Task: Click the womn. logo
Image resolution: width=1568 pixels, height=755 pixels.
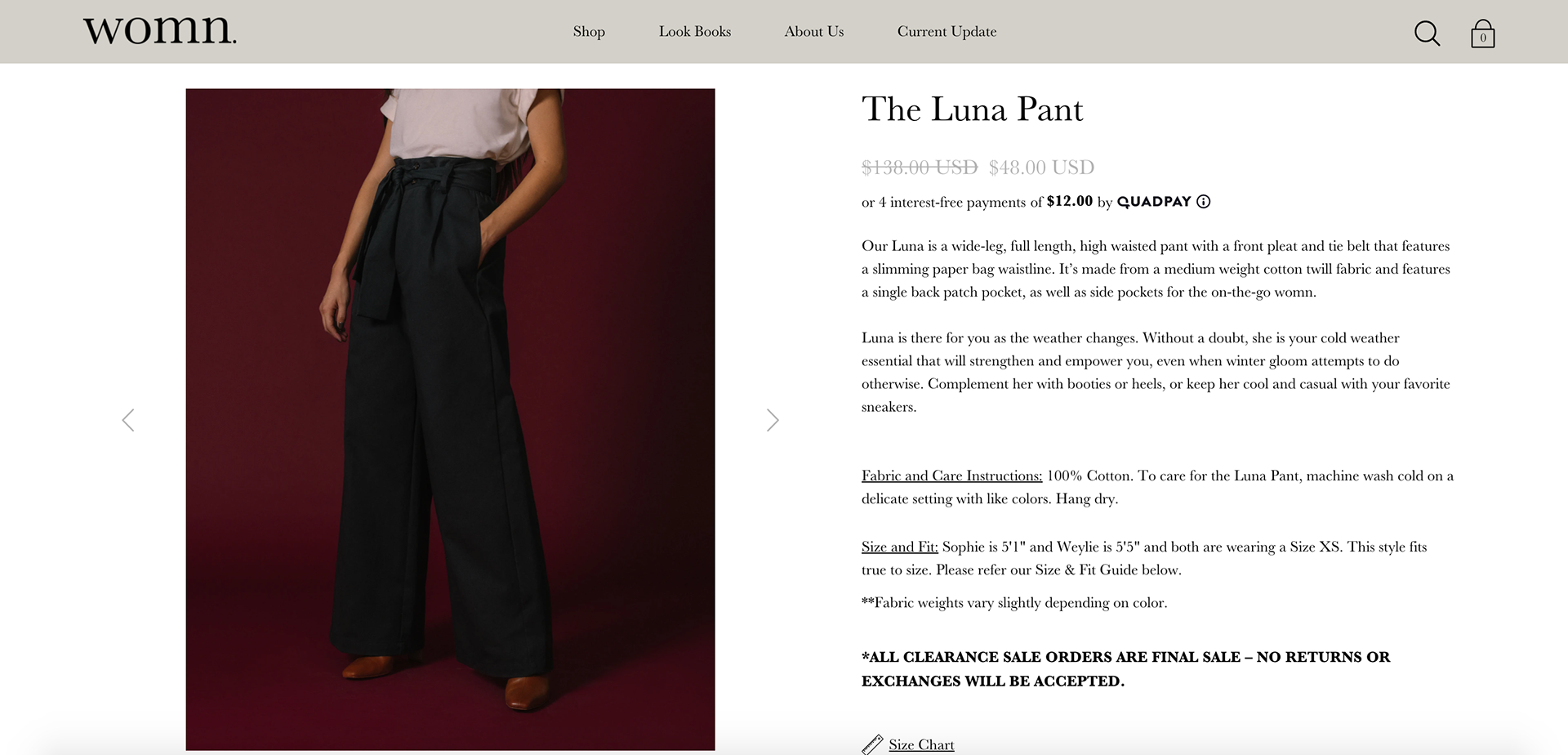Action: (x=160, y=29)
